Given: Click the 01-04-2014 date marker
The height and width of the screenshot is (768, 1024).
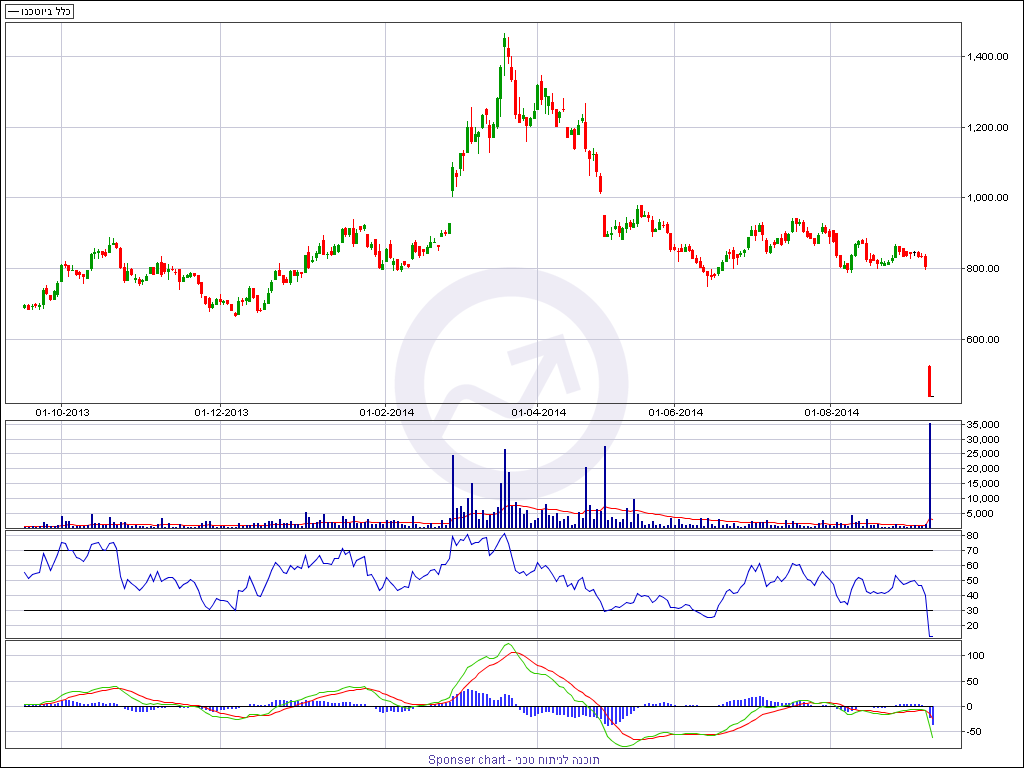Looking at the screenshot, I should coord(539,412).
